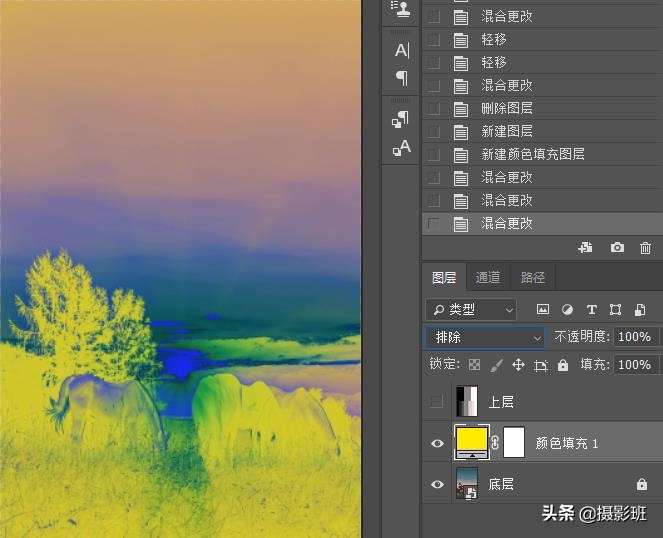The width and height of the screenshot is (663, 538).
Task: Switch to the 通道 tab
Action: click(x=488, y=277)
